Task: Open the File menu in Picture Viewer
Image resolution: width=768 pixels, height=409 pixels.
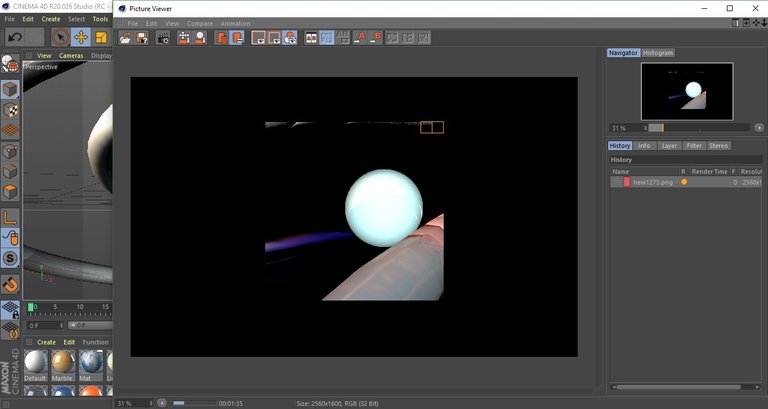Action: tap(132, 24)
